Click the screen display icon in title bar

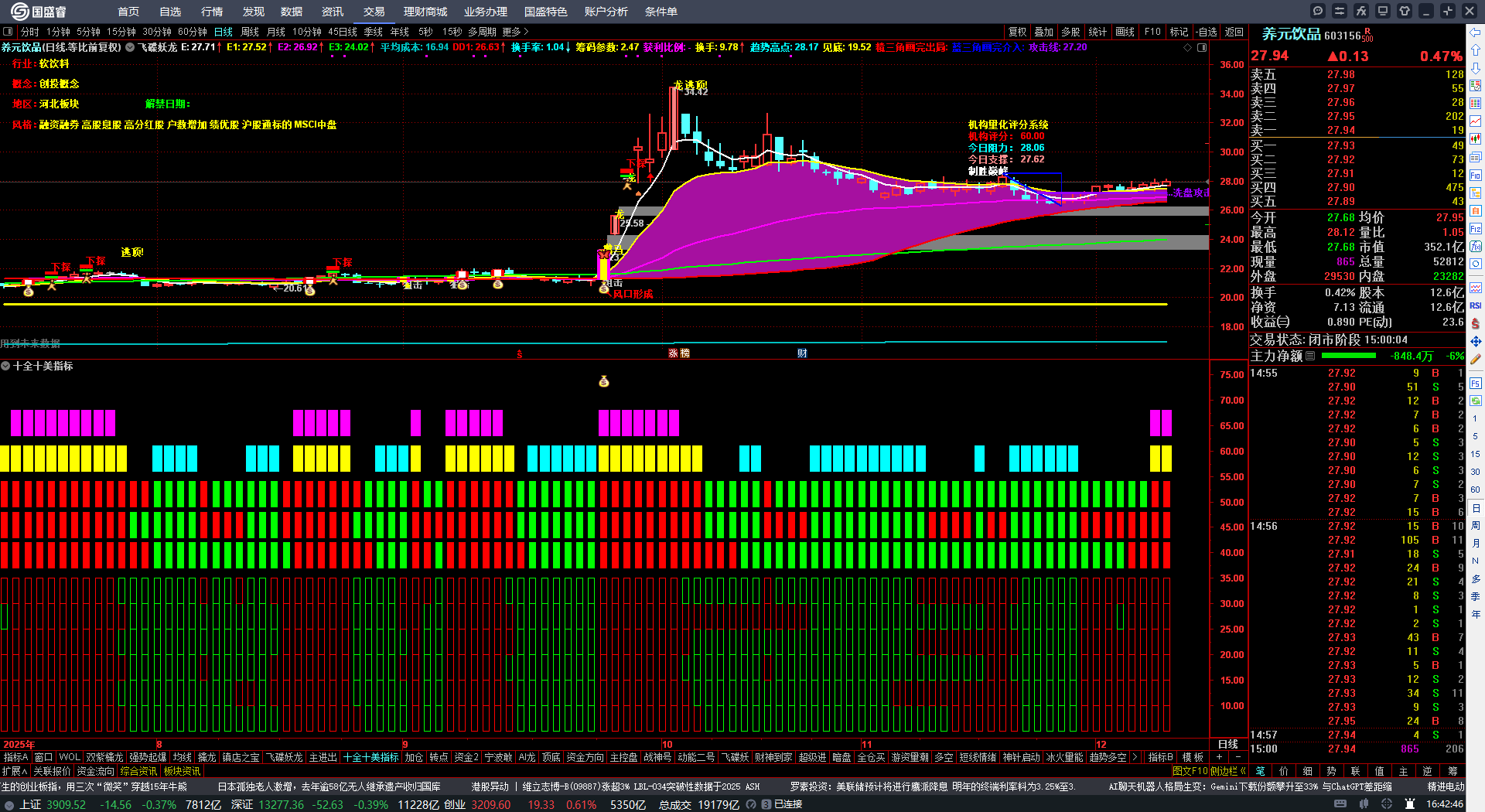pos(1383,11)
